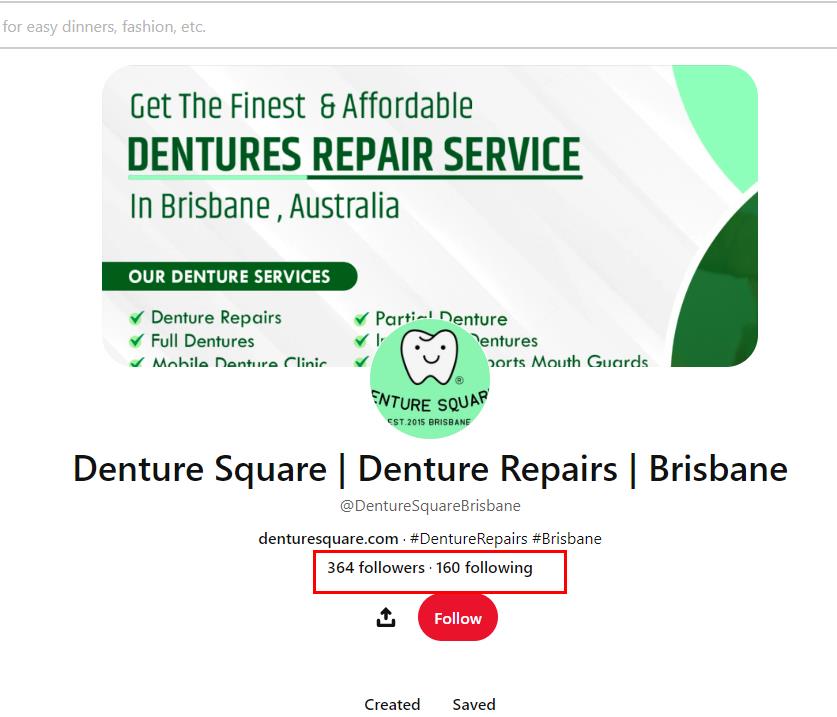The height and width of the screenshot is (717, 837).
Task: Click the tooth logo profile avatar
Action: 430,379
